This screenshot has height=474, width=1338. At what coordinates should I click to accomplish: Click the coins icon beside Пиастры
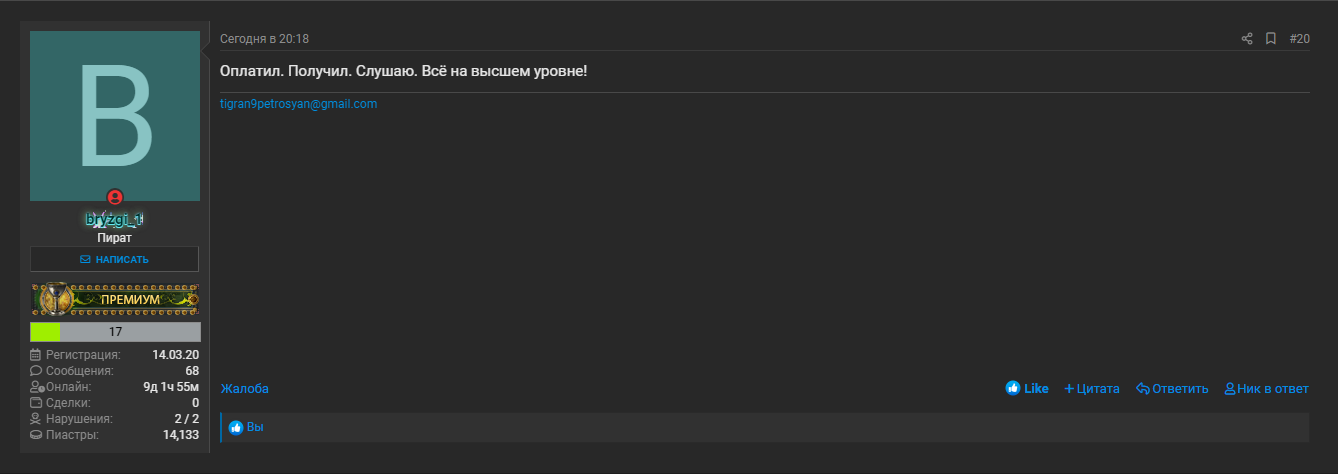36,435
